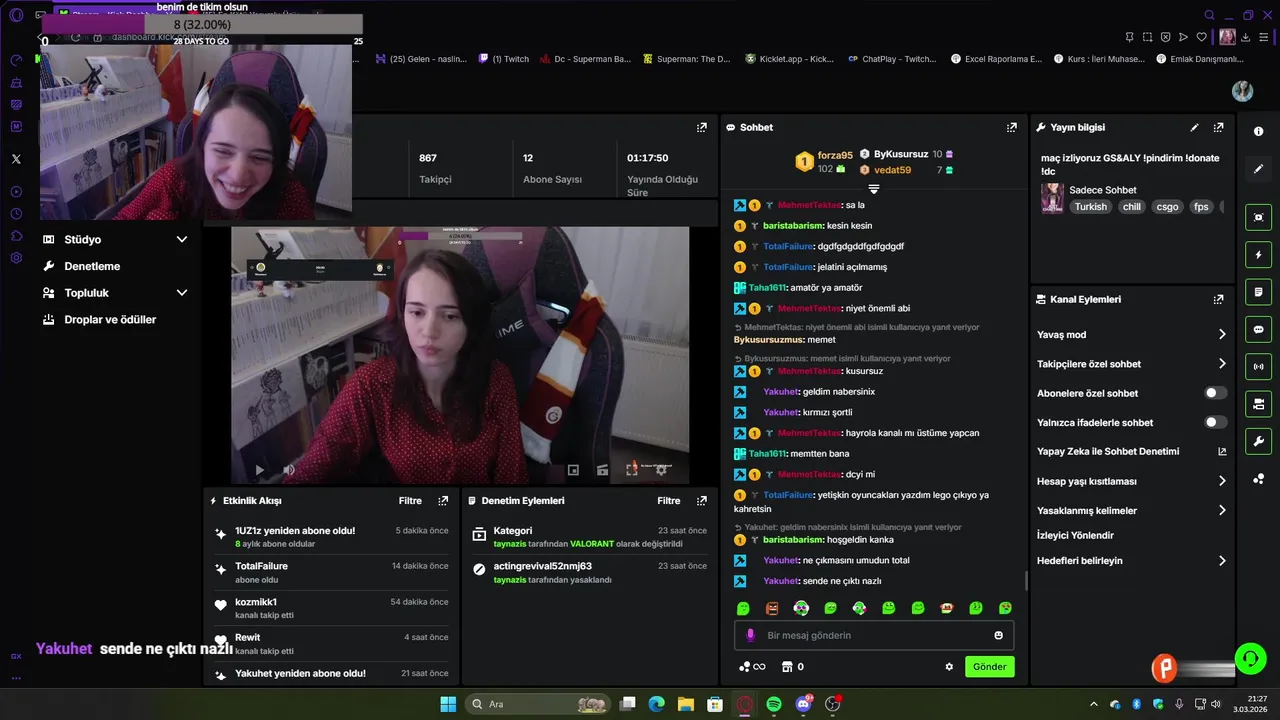Open Filtre in Etkinlik Akışı
The image size is (1280, 720).
point(410,501)
